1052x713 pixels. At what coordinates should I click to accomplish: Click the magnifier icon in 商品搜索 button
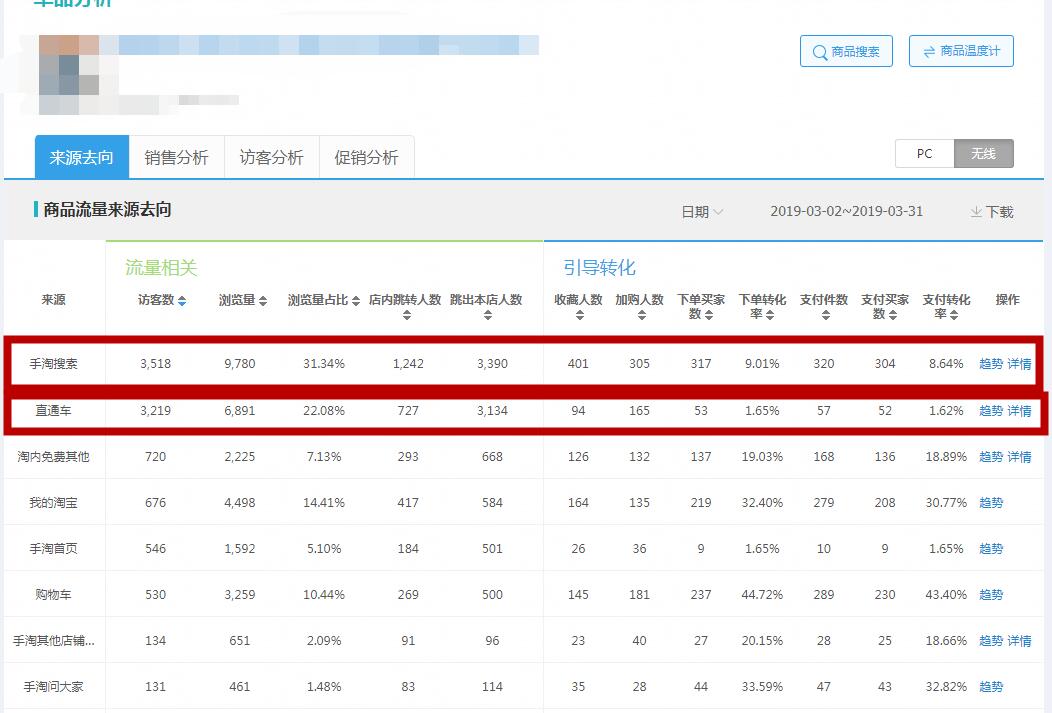tap(817, 51)
